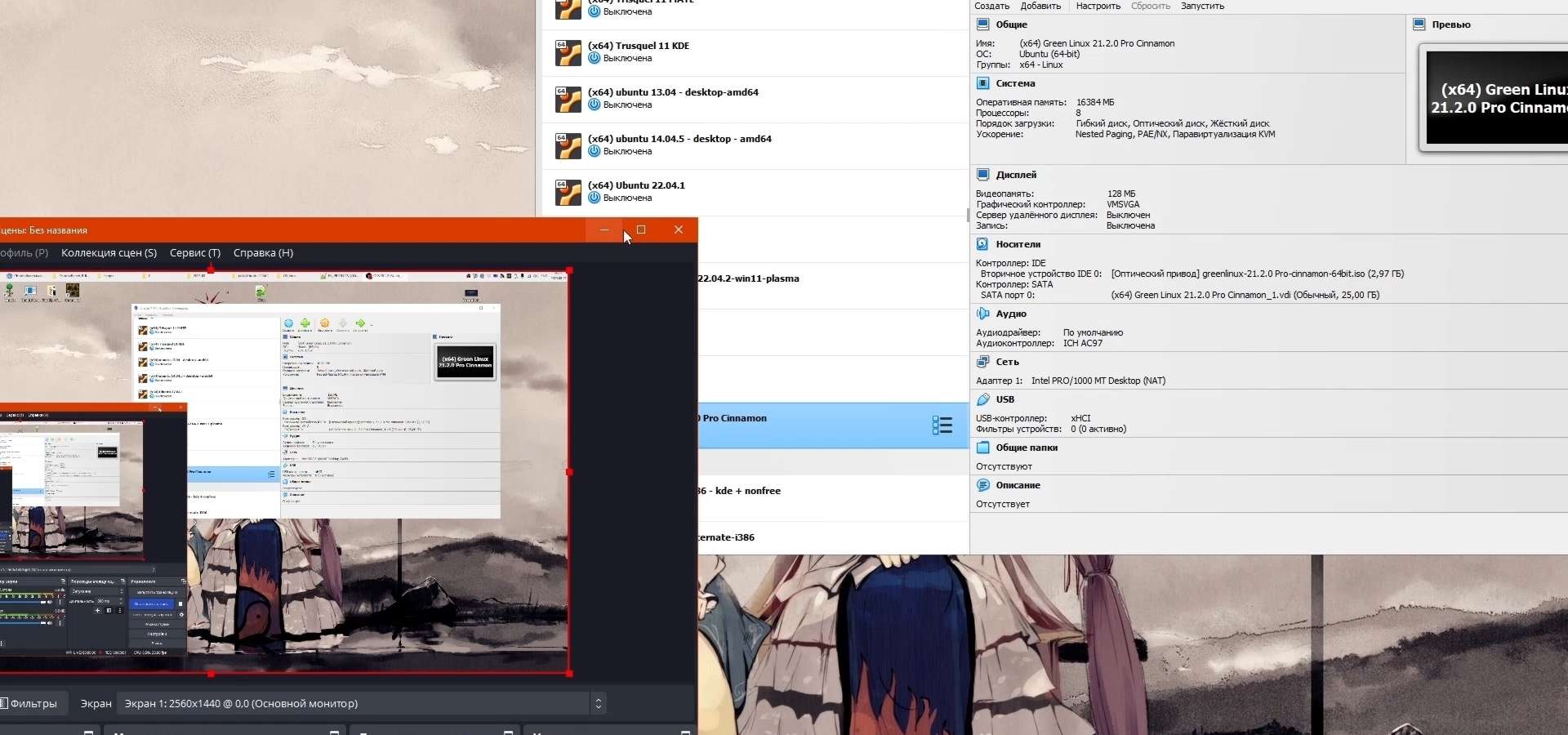Open the Система section header link

click(1015, 83)
